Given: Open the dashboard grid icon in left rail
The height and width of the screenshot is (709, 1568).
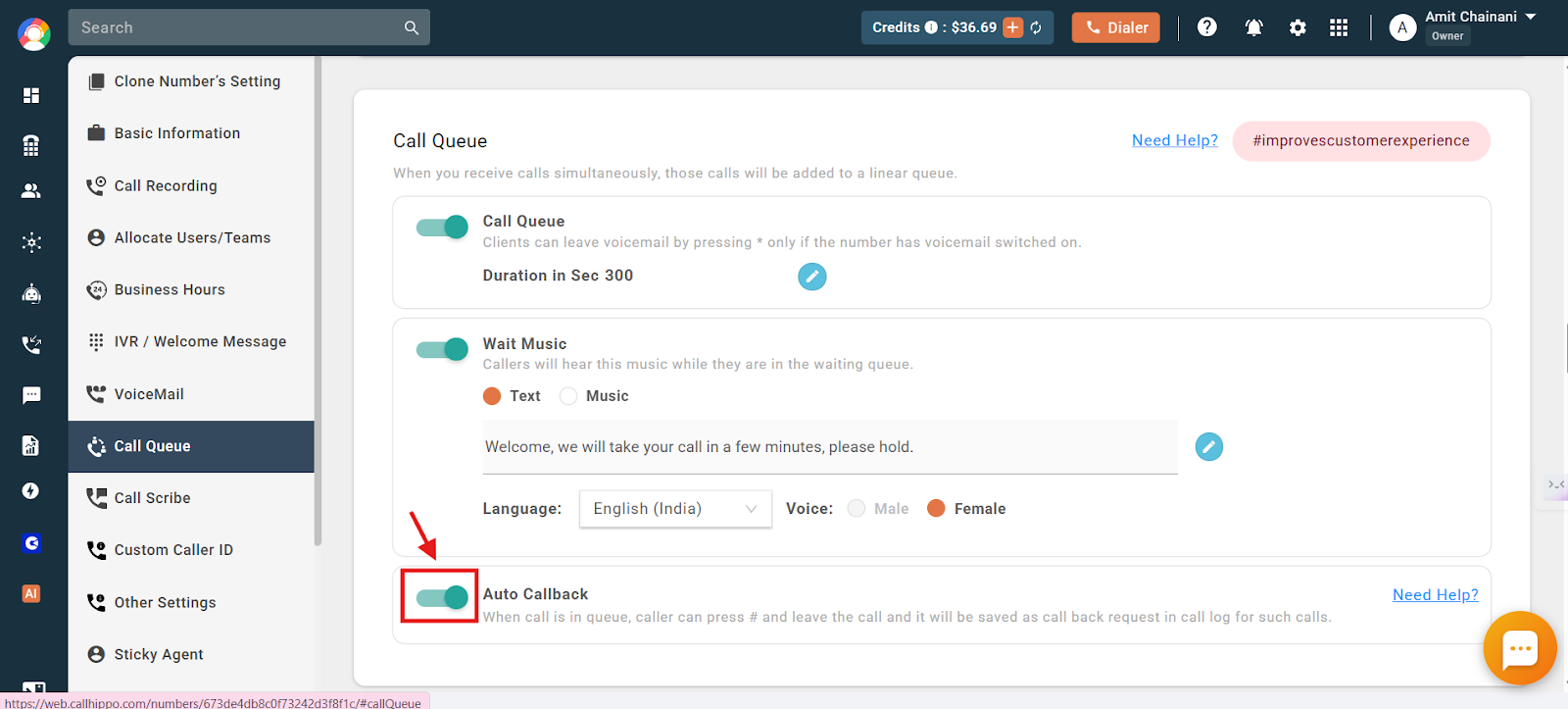Looking at the screenshot, I should tap(31, 95).
